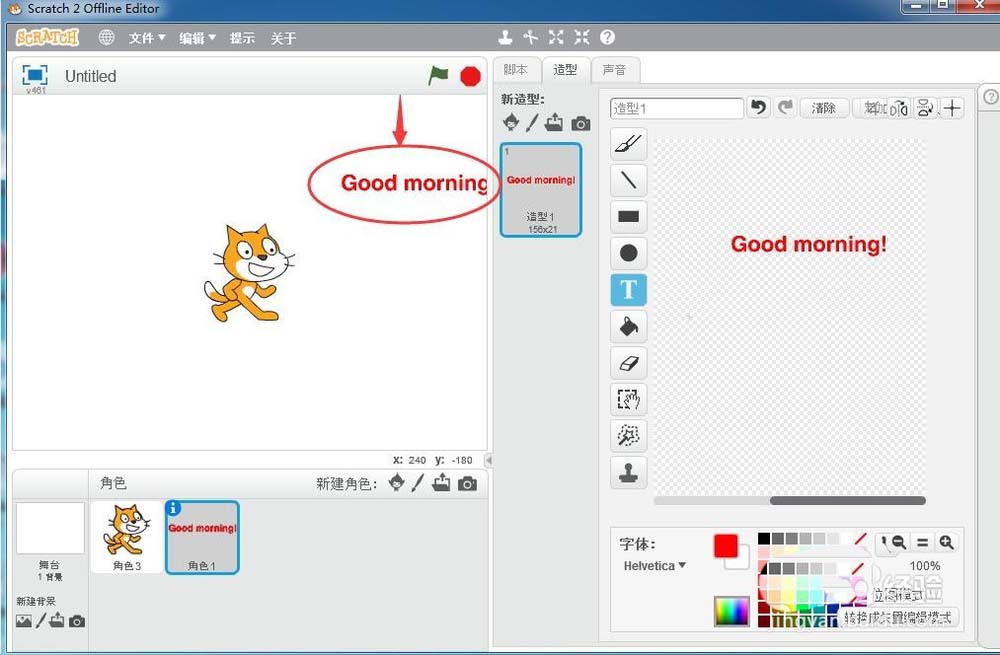Zoom out the paint canvas
The image size is (1000, 655).
point(898,543)
